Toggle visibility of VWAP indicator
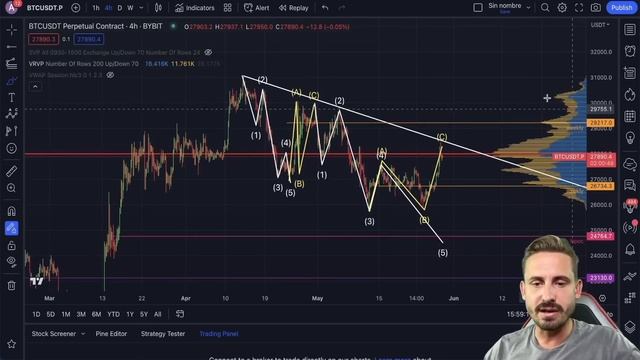This screenshot has height=360, width=640. pyautogui.click(x=110, y=75)
